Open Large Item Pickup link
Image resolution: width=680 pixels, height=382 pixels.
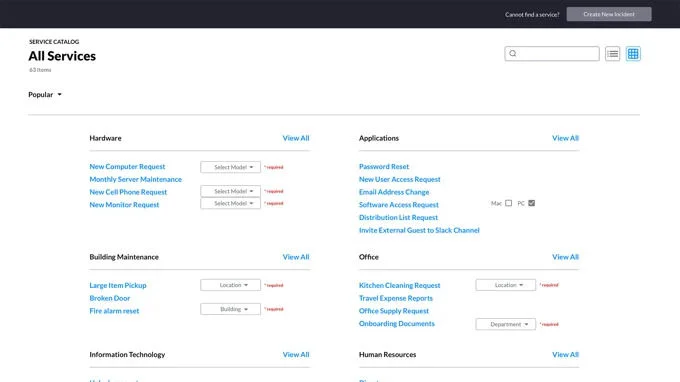point(118,285)
